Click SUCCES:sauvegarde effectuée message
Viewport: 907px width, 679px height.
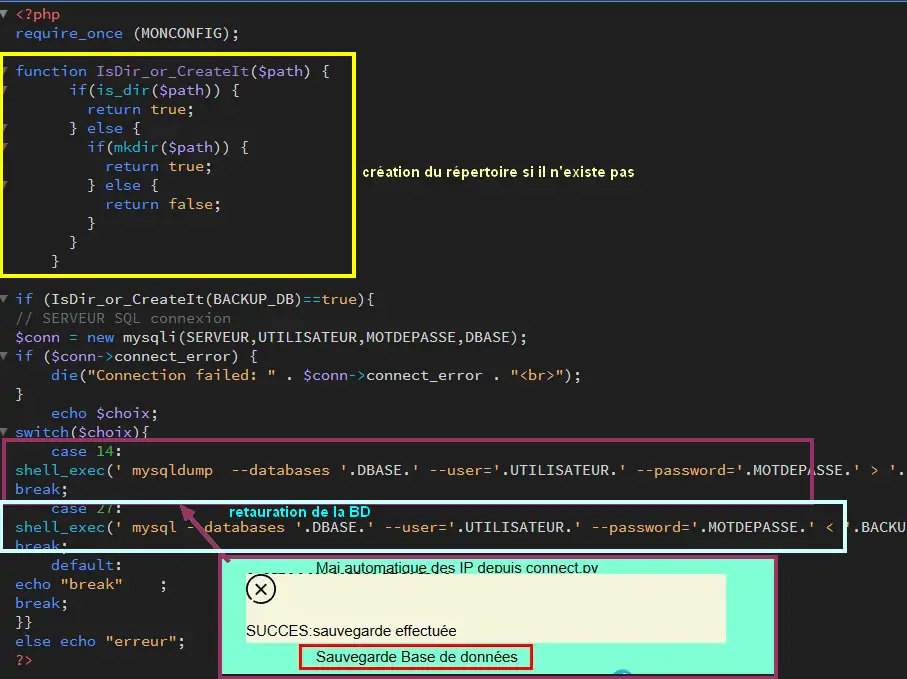(x=351, y=630)
